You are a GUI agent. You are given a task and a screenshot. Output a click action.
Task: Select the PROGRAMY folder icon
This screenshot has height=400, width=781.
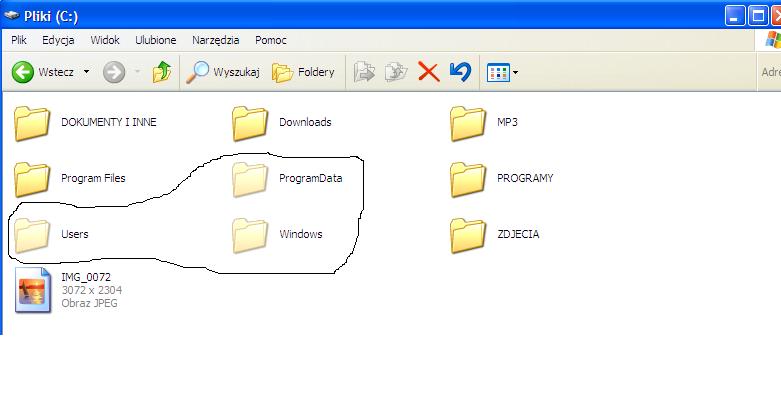click(x=468, y=179)
